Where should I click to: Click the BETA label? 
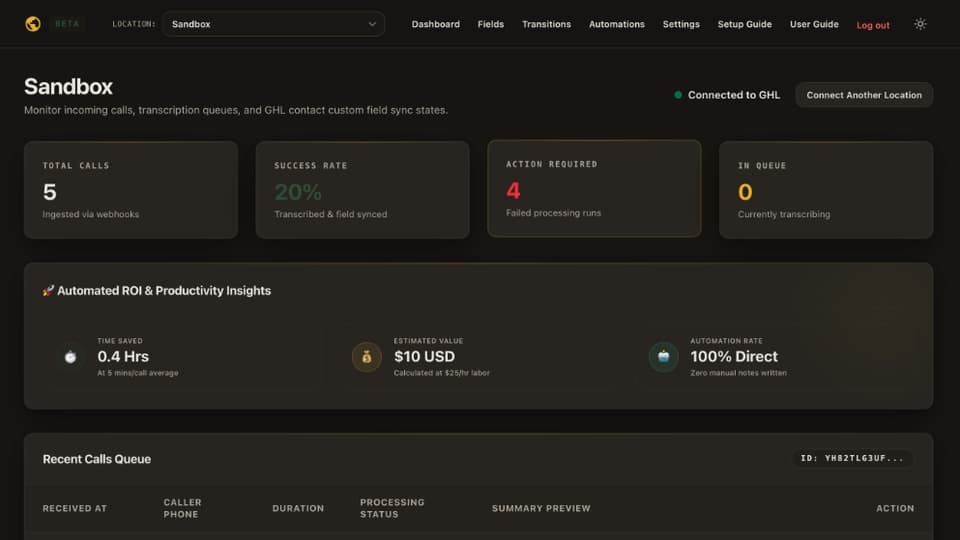[x=67, y=24]
